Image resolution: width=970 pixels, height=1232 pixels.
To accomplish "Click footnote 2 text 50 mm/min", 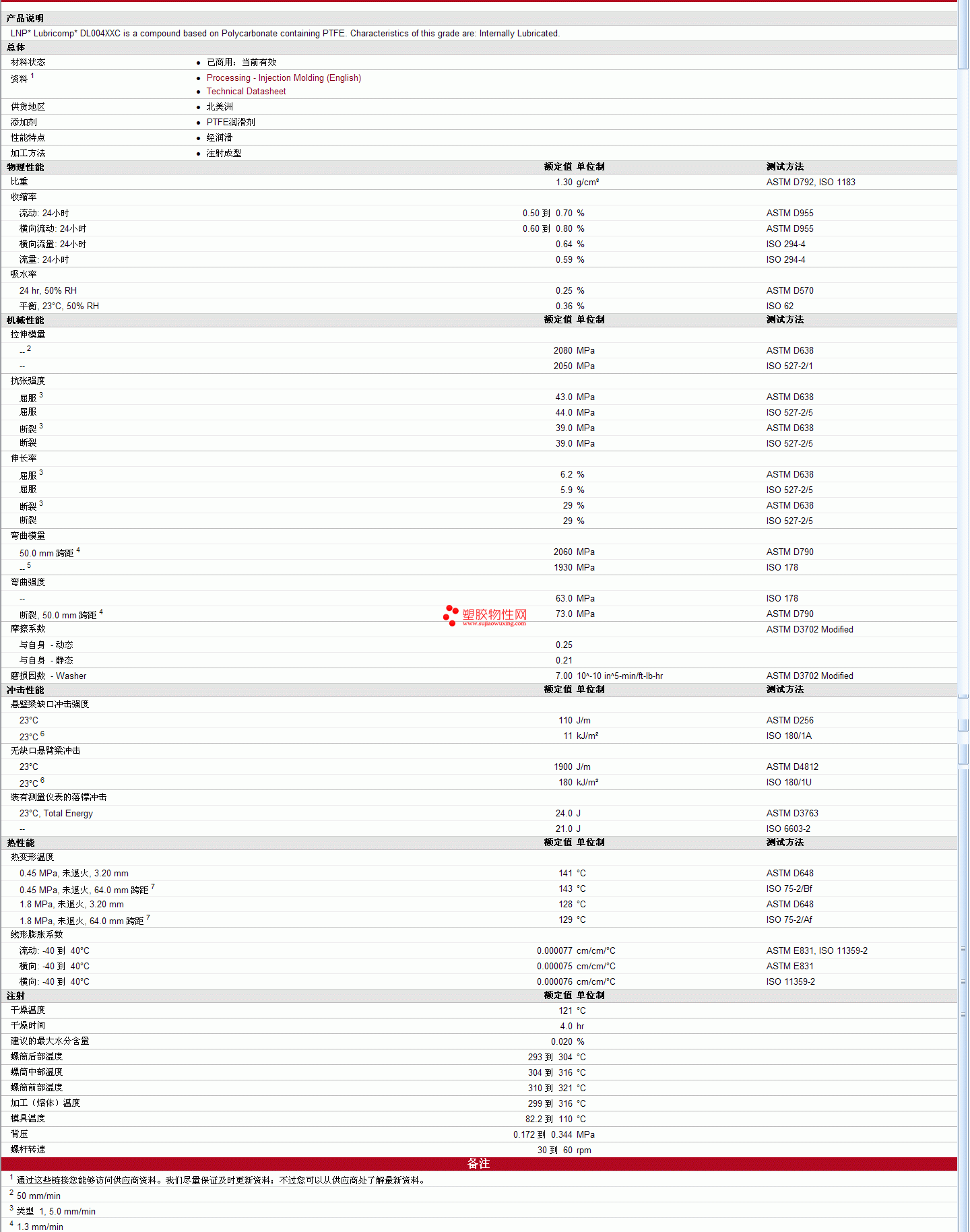I will pos(38,1196).
